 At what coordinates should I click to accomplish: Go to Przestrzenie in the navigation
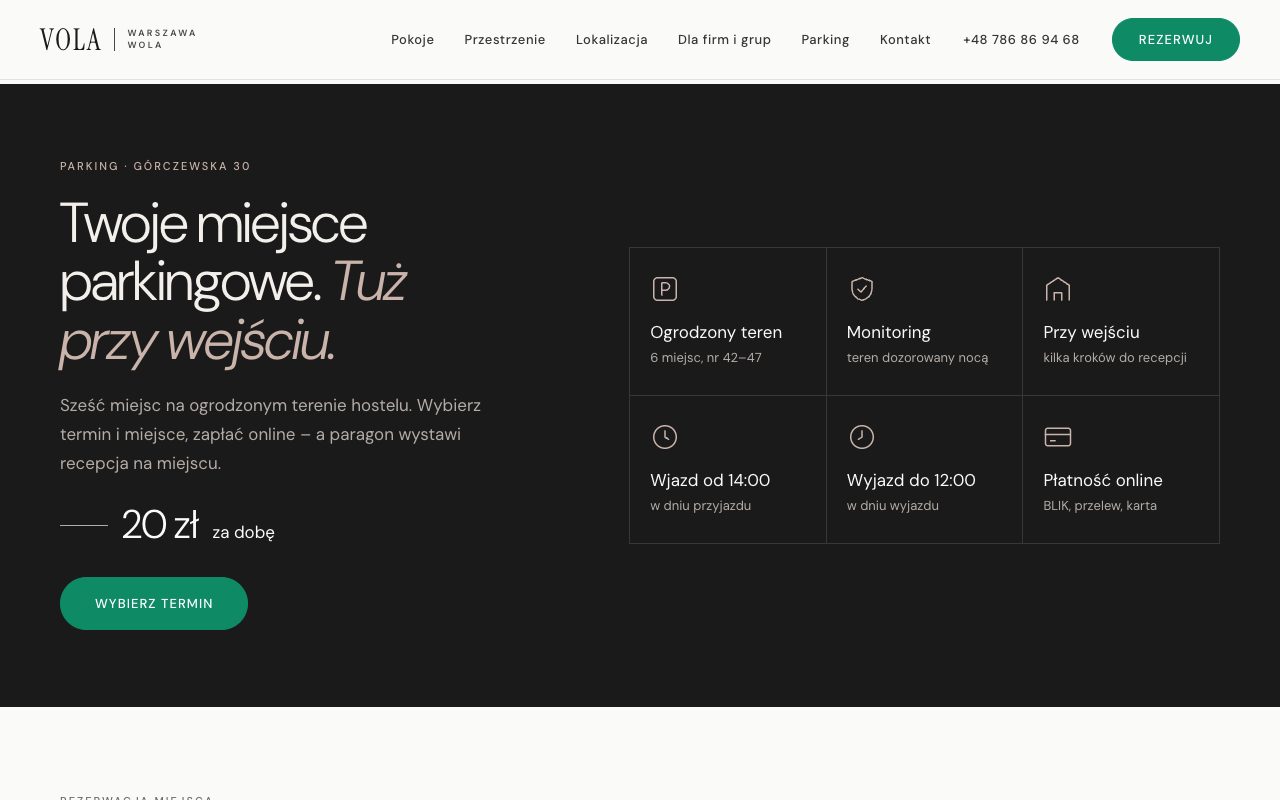click(x=505, y=40)
